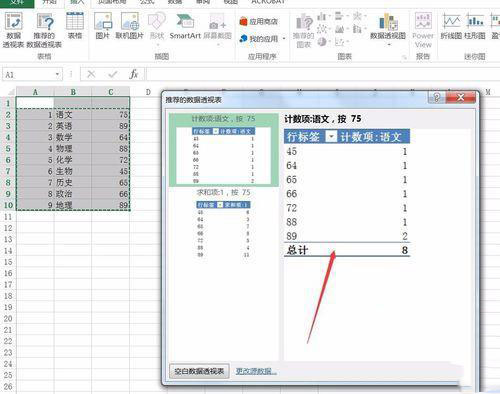The image size is (500, 394).
Task: Select the 计数项:语文 pivot table thumbnail
Action: (224, 150)
